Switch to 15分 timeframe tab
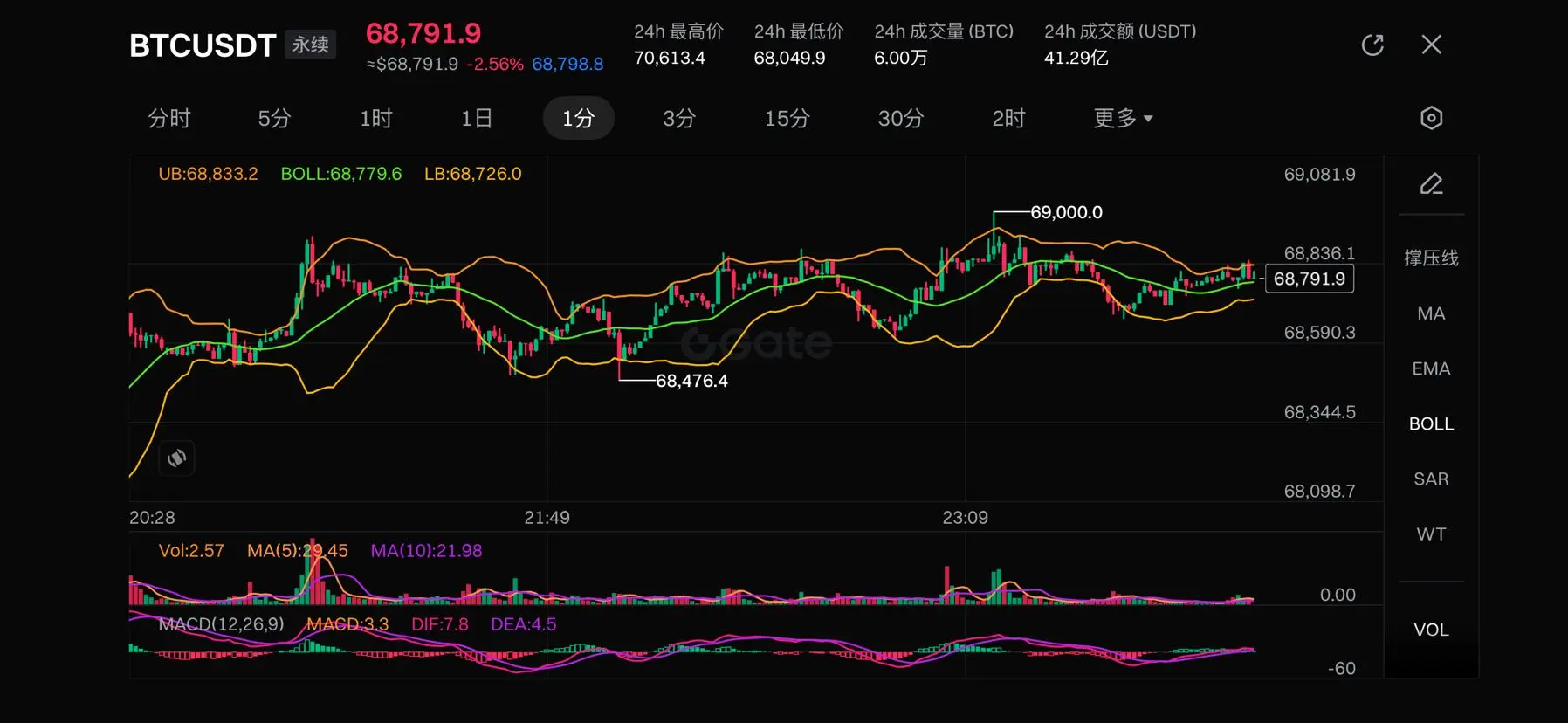The height and width of the screenshot is (723, 1568). (x=787, y=118)
